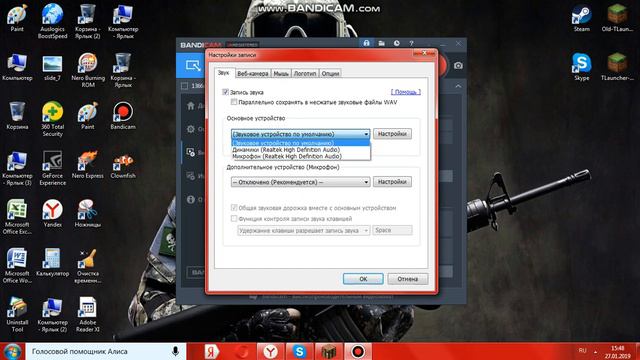Launch Nero Express shortcut
Viewport: 640px width, 360px height.
(88, 164)
